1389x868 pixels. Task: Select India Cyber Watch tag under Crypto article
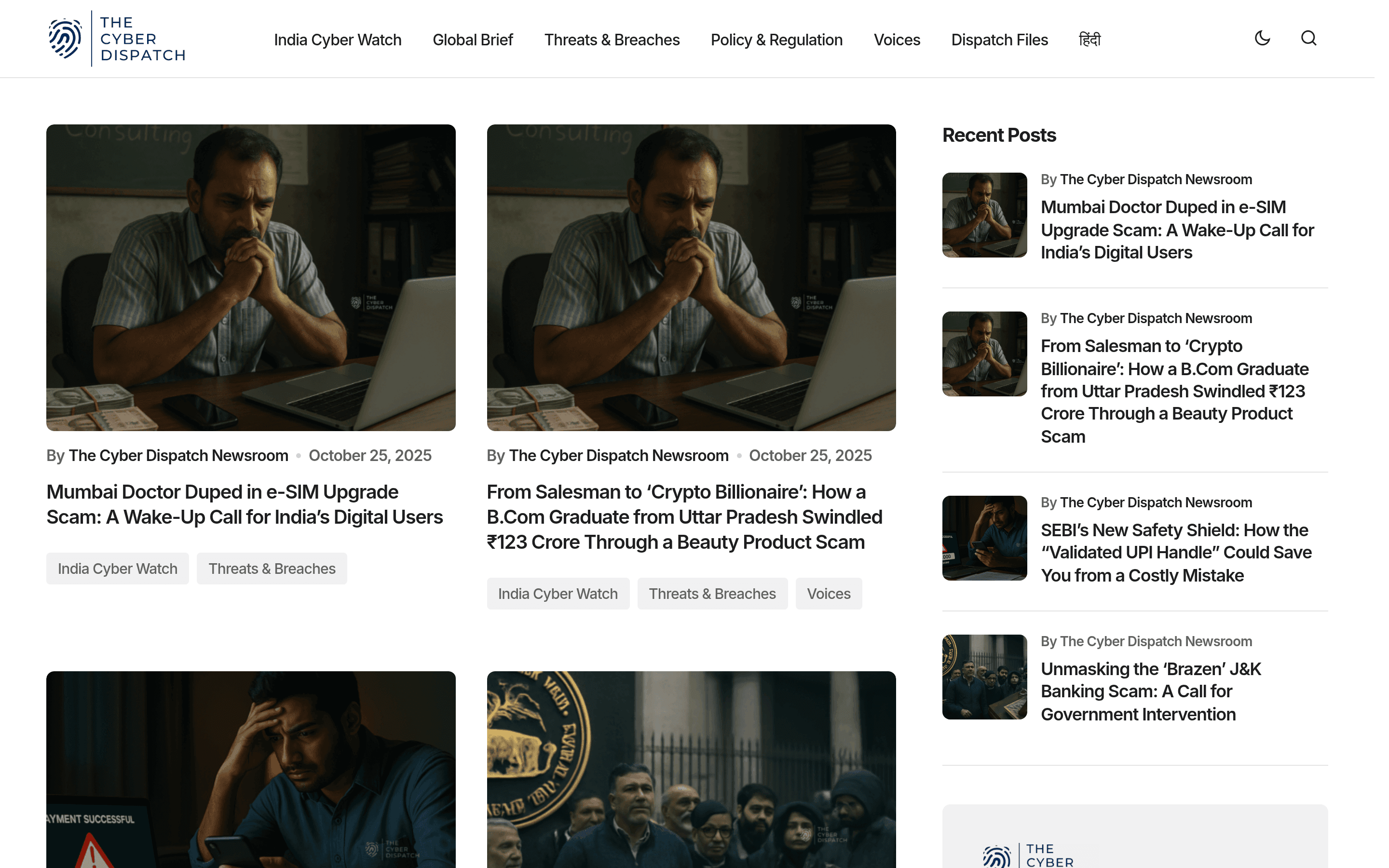[x=558, y=594]
